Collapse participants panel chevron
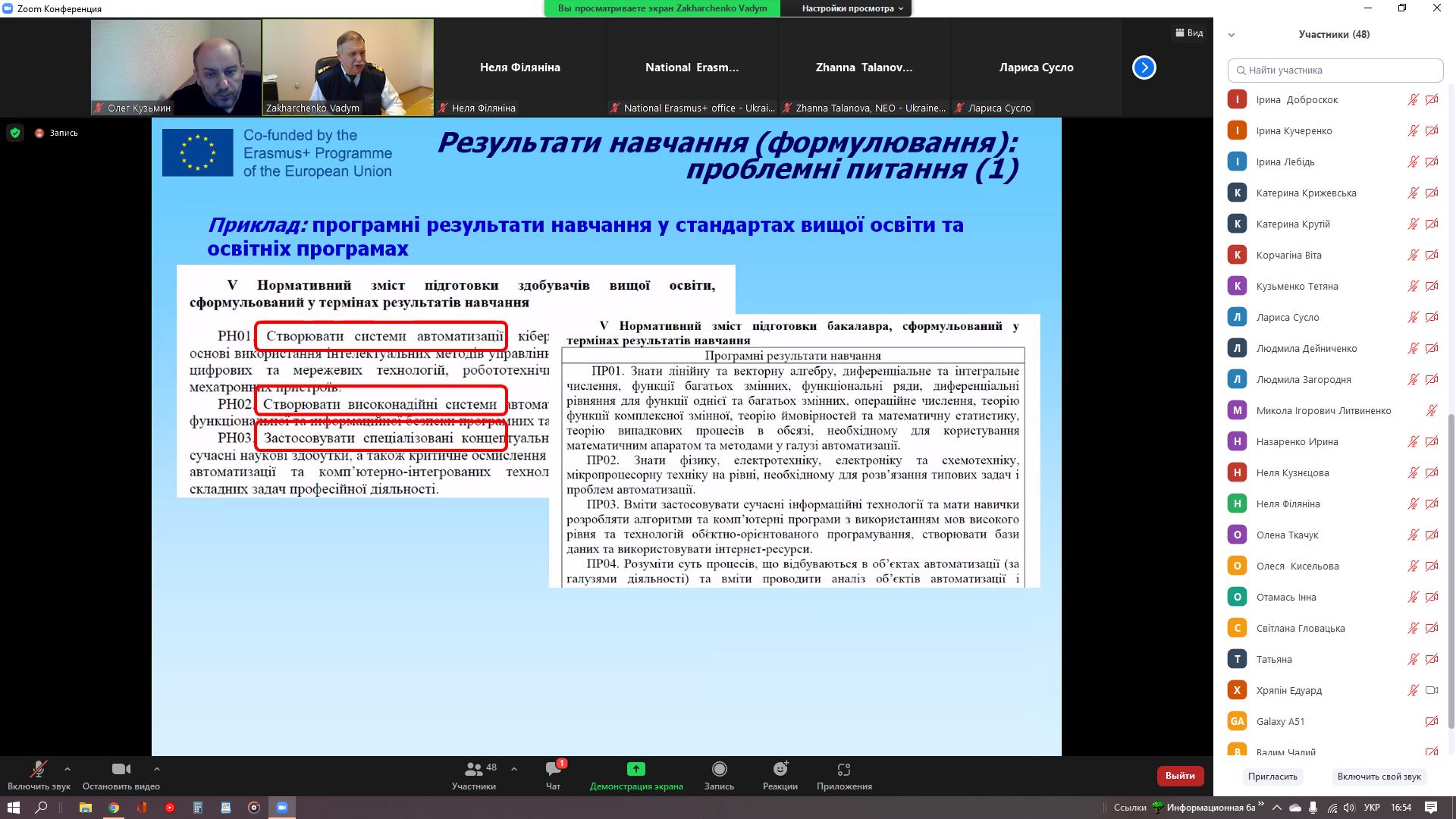 click(1232, 35)
